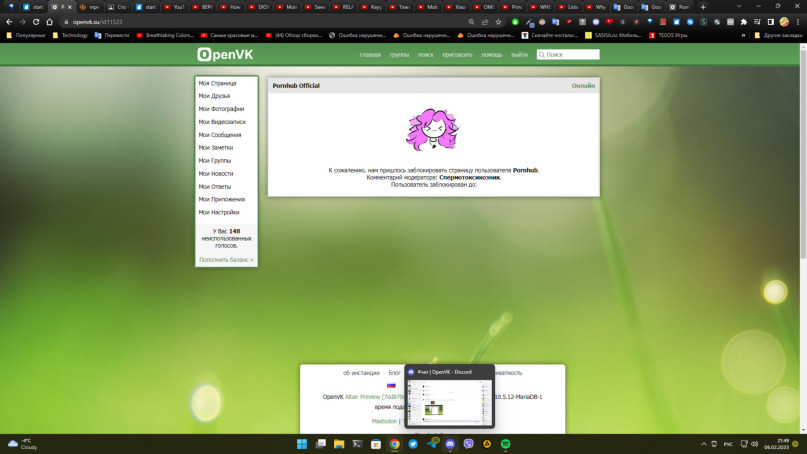Open the clock showing 21:49
This screenshot has height=454, width=807.
pos(777,444)
